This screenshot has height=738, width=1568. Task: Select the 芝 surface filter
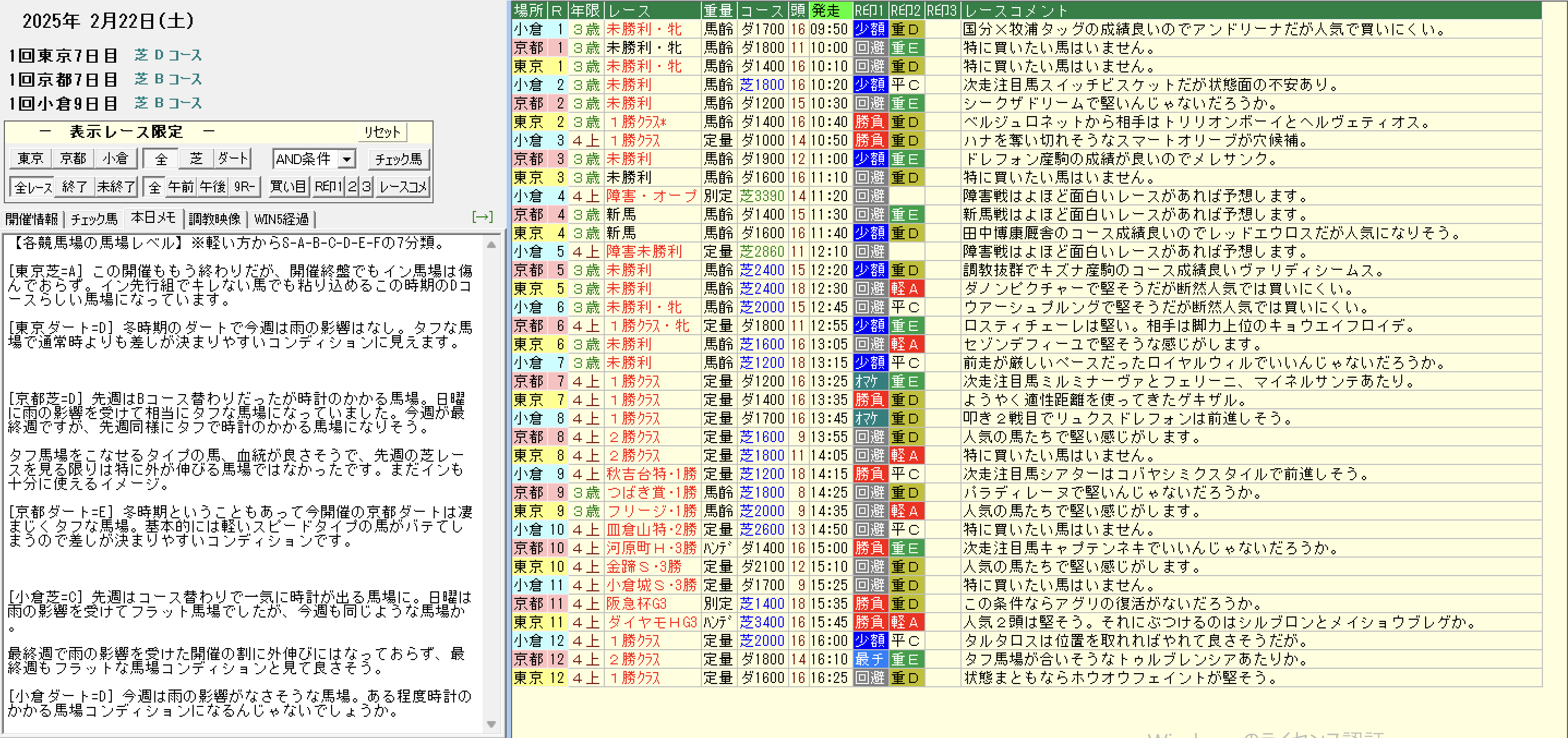click(196, 158)
